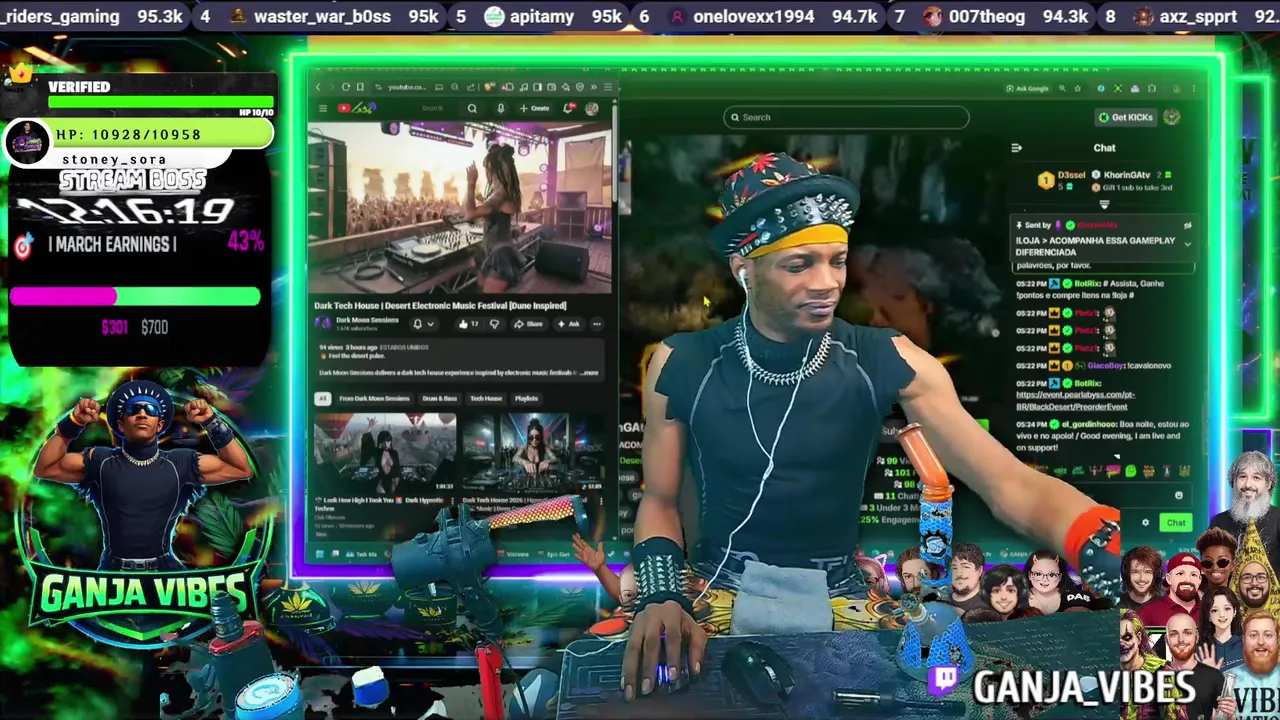Open the pearlabyss BlackDesert PreorderEvent link

point(1075,401)
